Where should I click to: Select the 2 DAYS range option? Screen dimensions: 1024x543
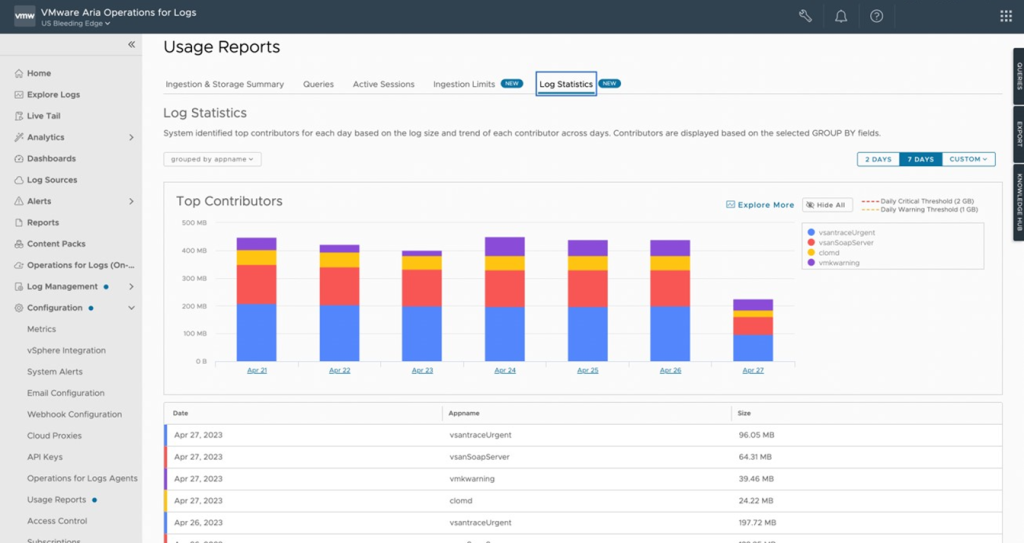point(878,159)
